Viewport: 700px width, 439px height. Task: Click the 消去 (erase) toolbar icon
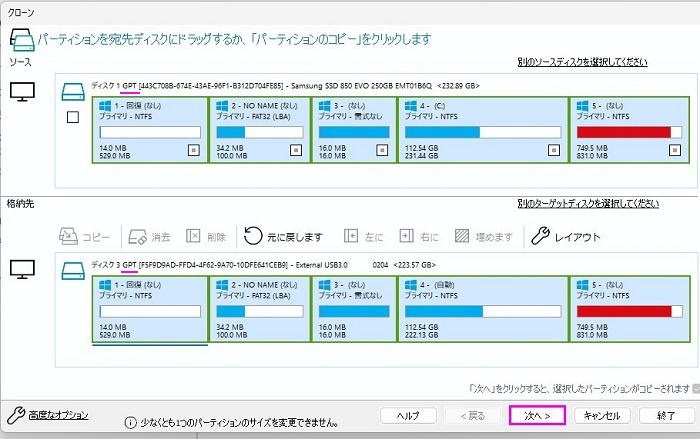(136, 237)
